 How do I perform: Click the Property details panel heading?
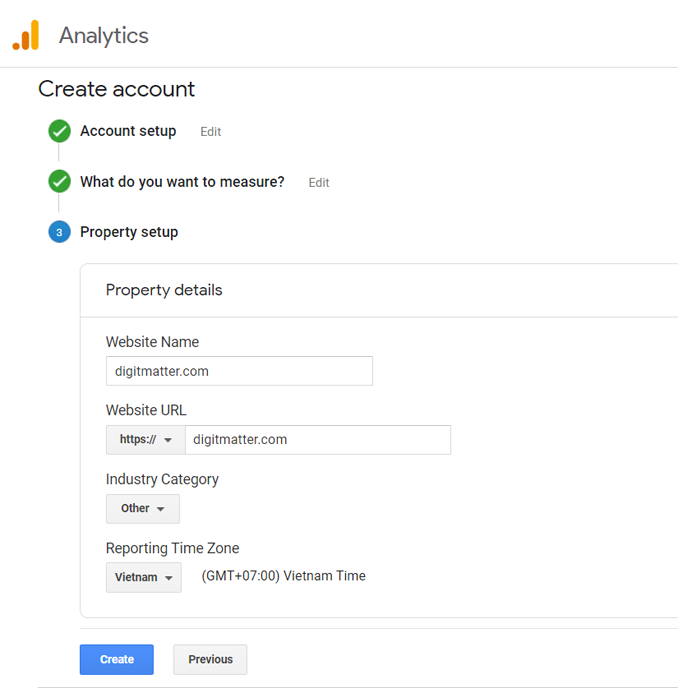click(164, 290)
